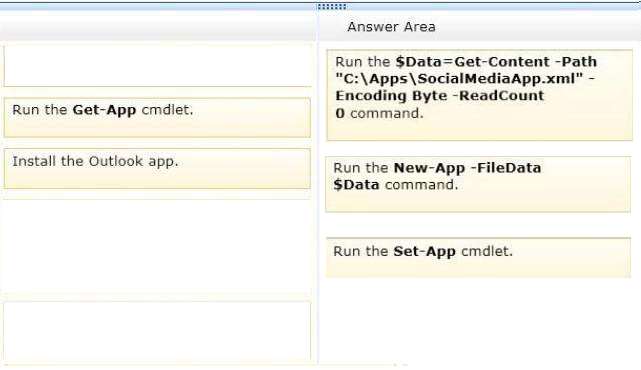Viewport: 641px width, 370px height.
Task: Click the bold 'Set-App' text
Action: [424, 251]
